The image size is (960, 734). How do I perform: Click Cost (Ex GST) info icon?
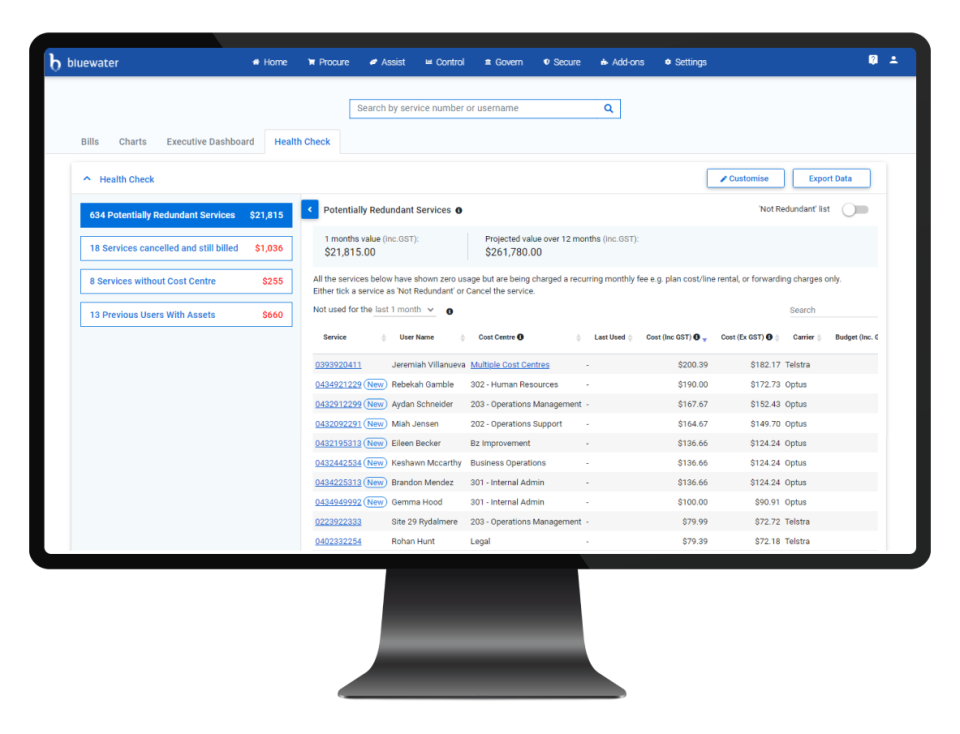click(x=770, y=337)
